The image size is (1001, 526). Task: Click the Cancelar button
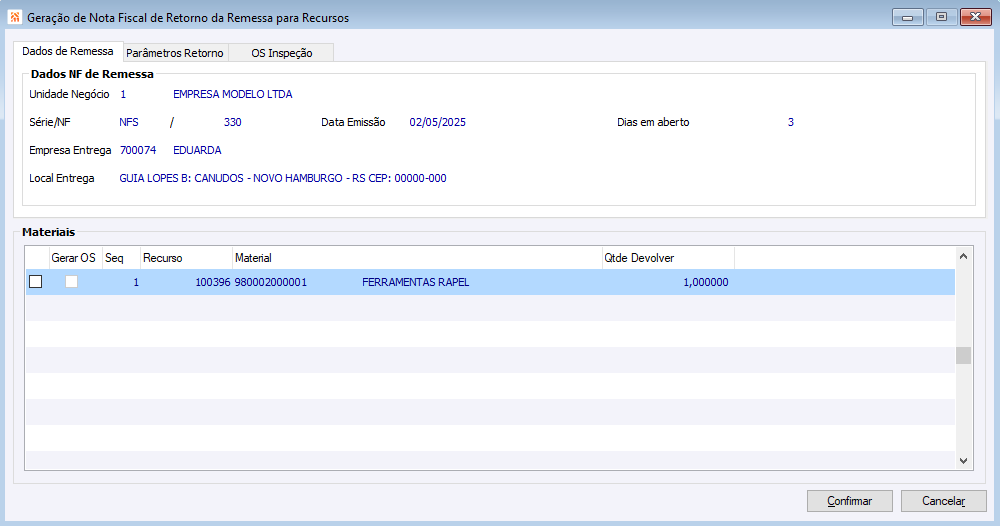tap(944, 501)
